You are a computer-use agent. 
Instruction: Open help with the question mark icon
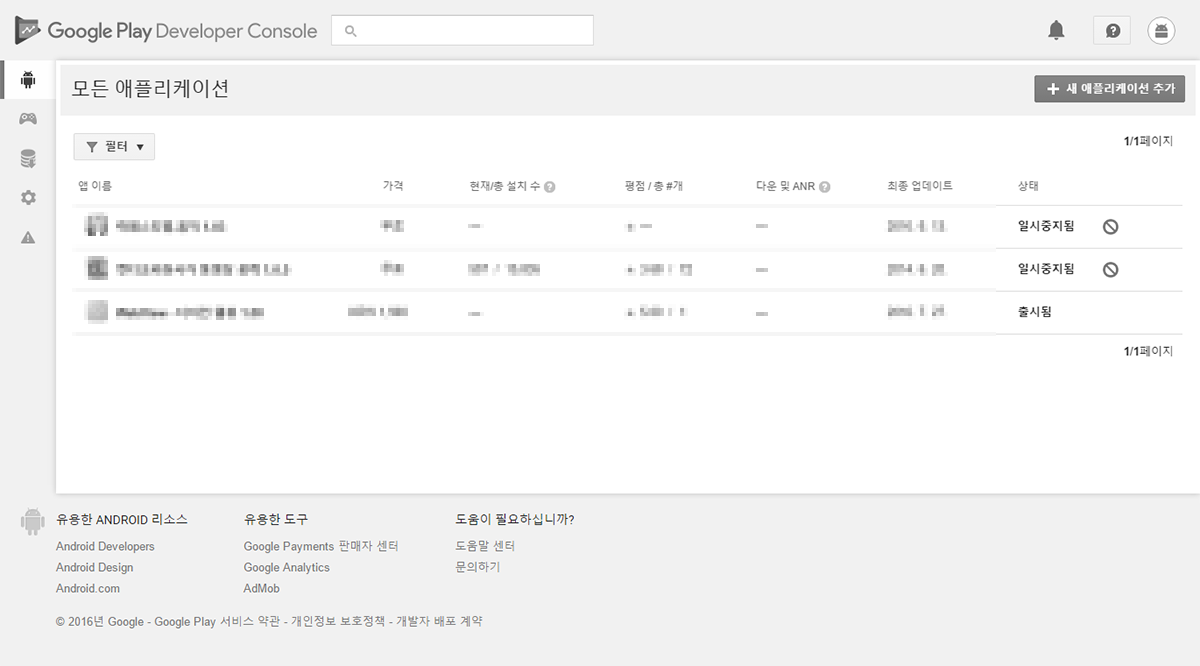pyautogui.click(x=1111, y=30)
